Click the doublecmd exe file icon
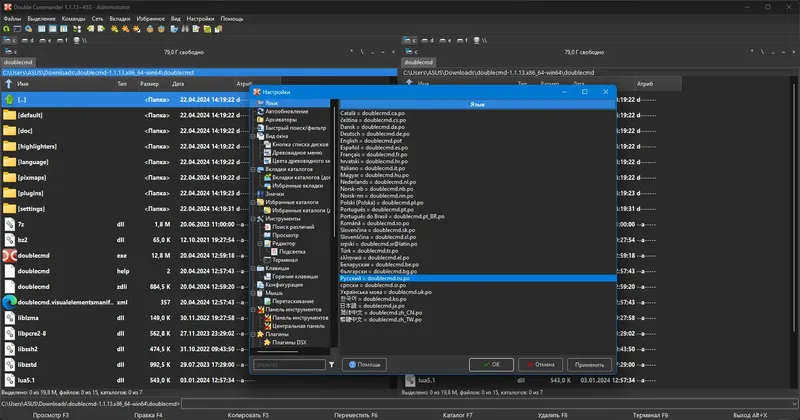The image size is (800, 420). click(10, 255)
